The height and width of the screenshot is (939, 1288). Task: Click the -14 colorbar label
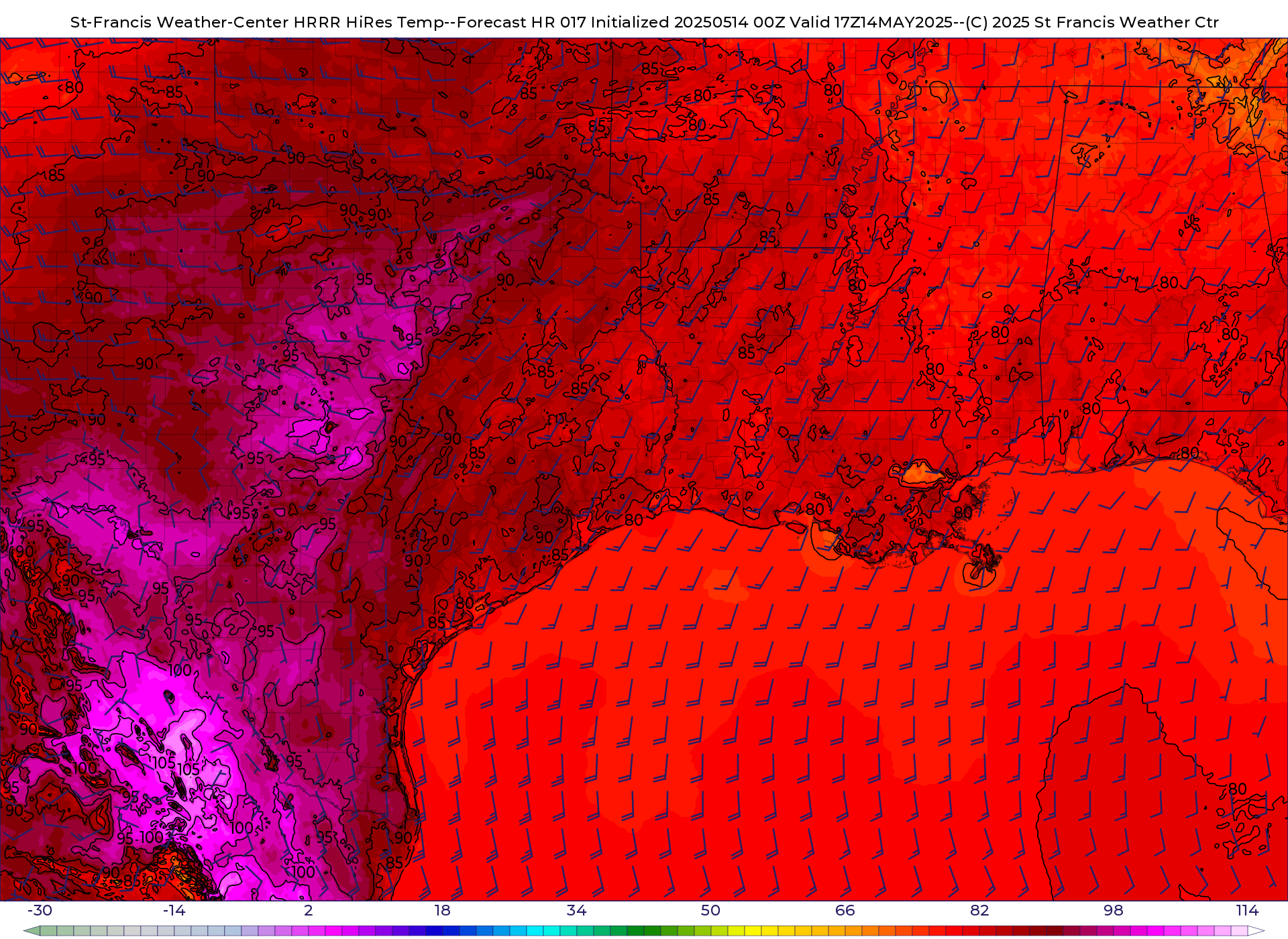pyautogui.click(x=174, y=910)
